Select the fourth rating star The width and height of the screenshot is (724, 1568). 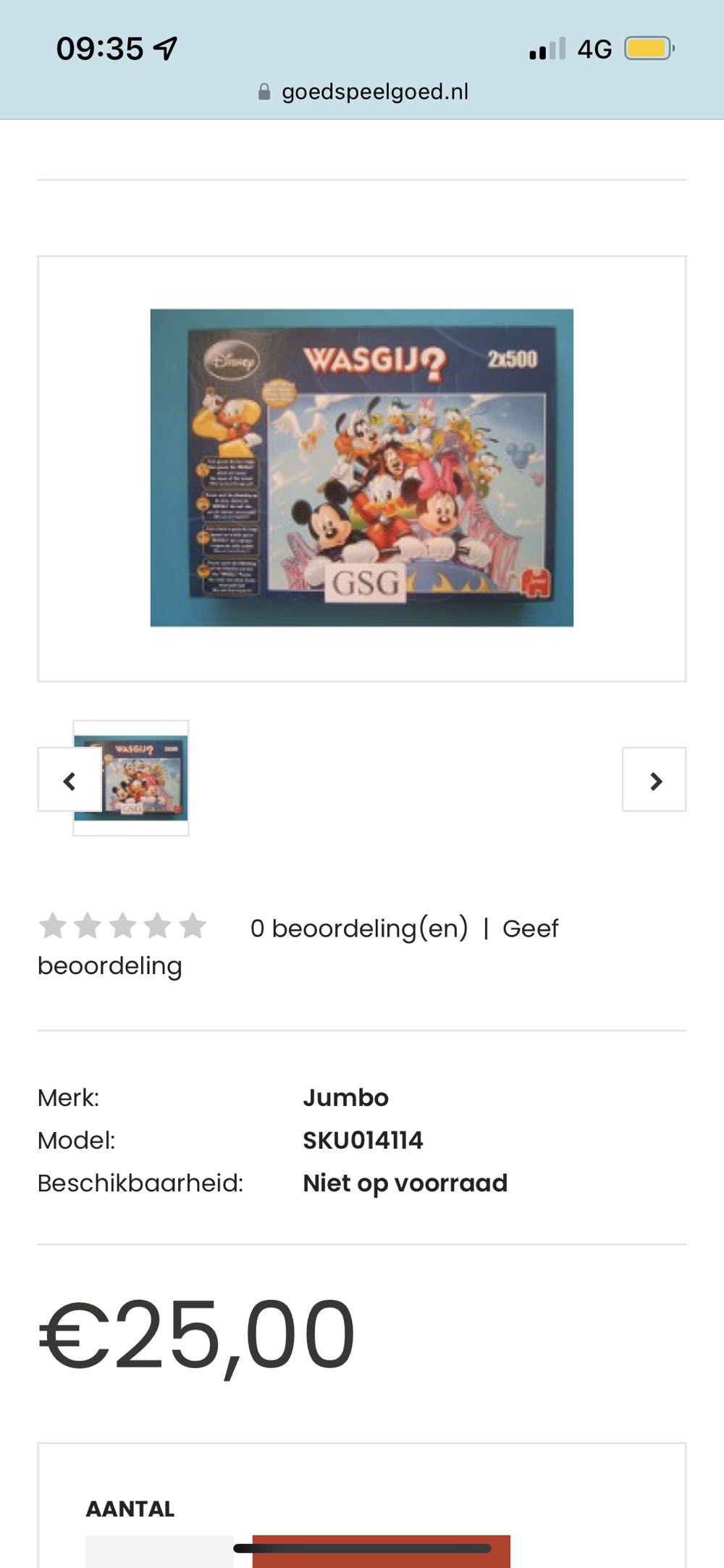pos(157,926)
